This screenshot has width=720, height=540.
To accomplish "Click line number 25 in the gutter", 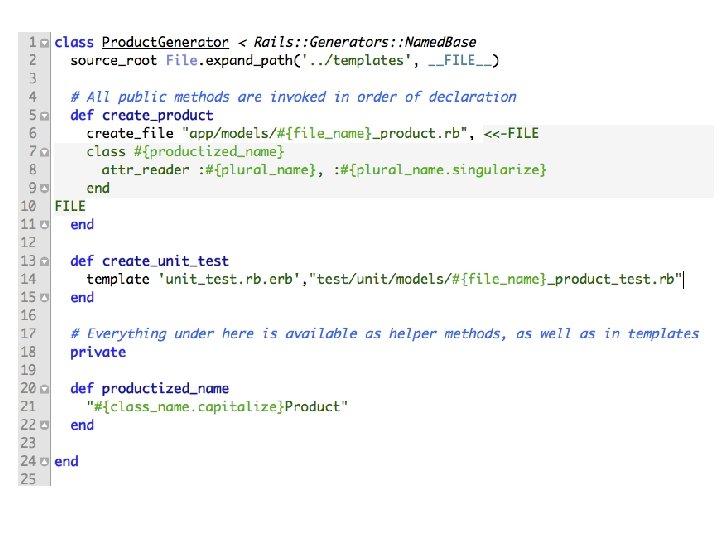I will click(x=28, y=479).
